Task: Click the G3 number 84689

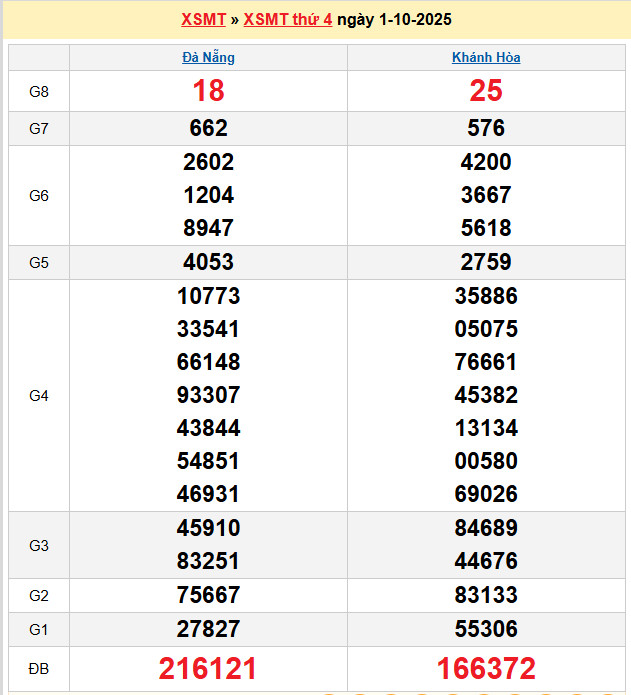Action: coord(486,528)
